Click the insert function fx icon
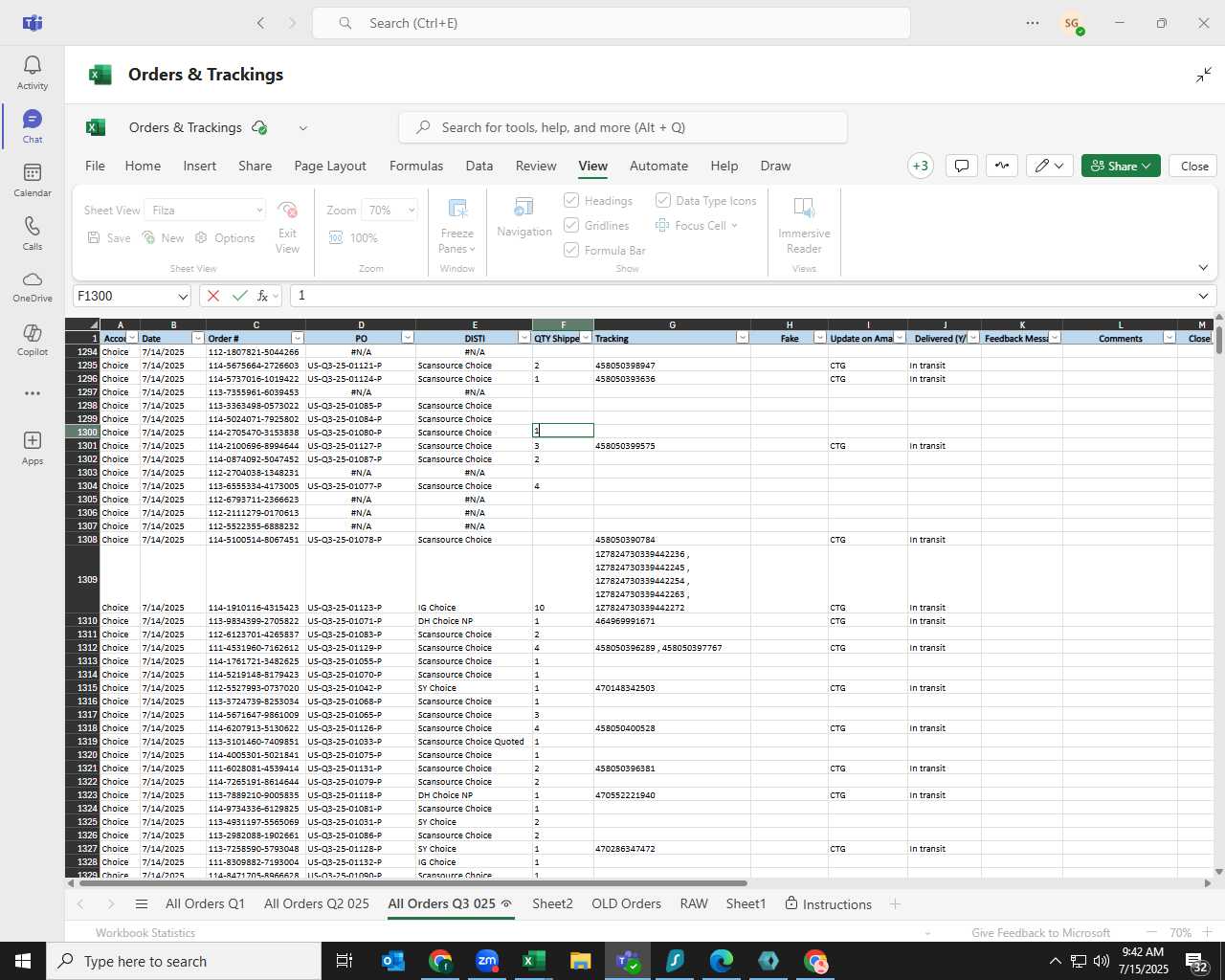1225x980 pixels. [x=262, y=296]
